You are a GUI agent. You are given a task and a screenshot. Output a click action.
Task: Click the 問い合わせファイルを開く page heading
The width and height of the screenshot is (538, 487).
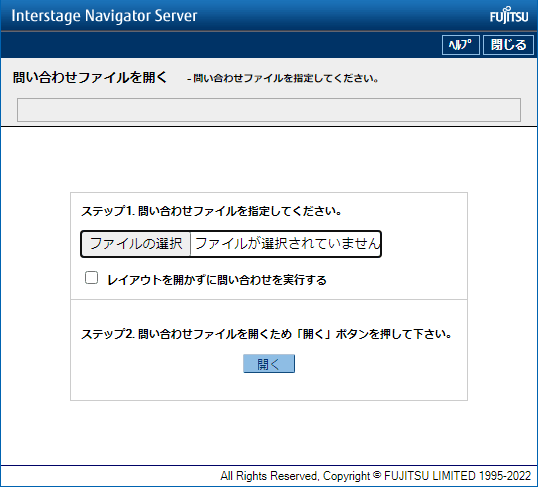click(90, 78)
